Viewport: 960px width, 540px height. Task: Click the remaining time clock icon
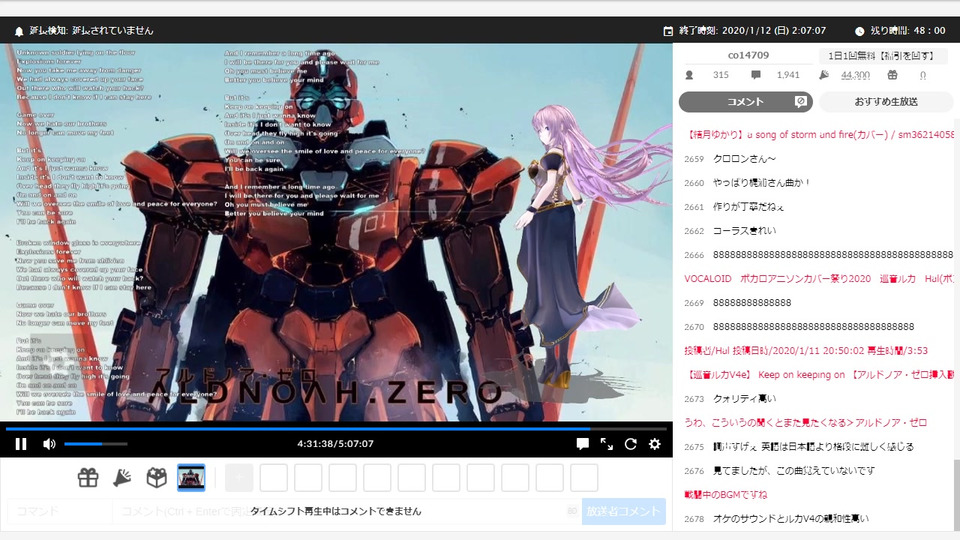(860, 31)
